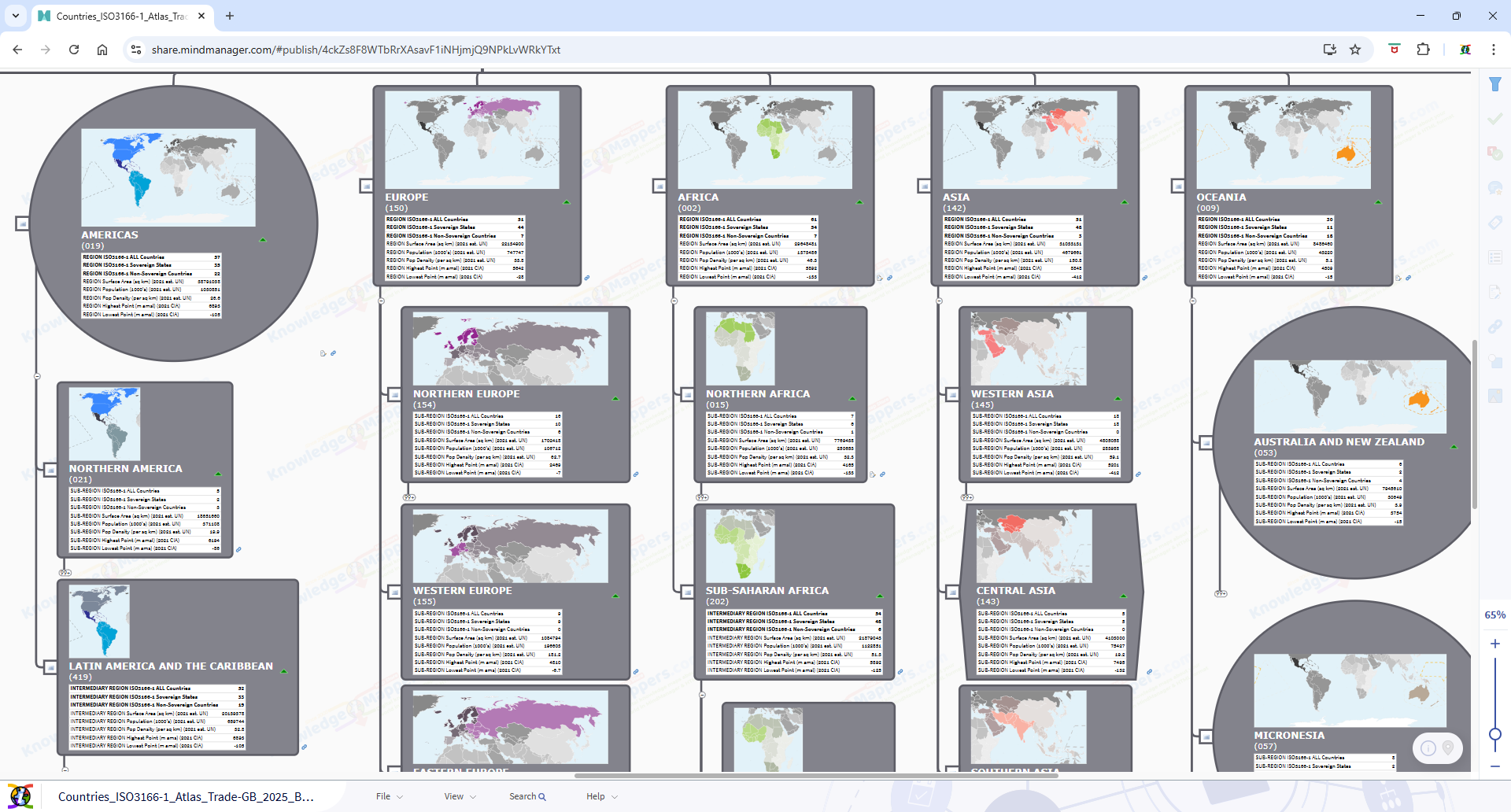Click the info circle icon

[x=1428, y=748]
